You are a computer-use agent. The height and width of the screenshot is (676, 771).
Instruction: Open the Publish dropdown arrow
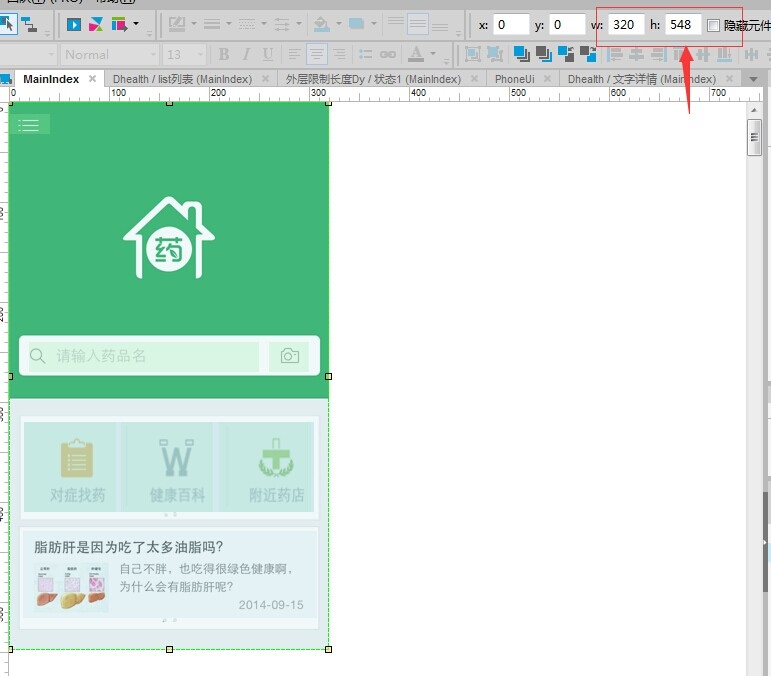click(136, 23)
